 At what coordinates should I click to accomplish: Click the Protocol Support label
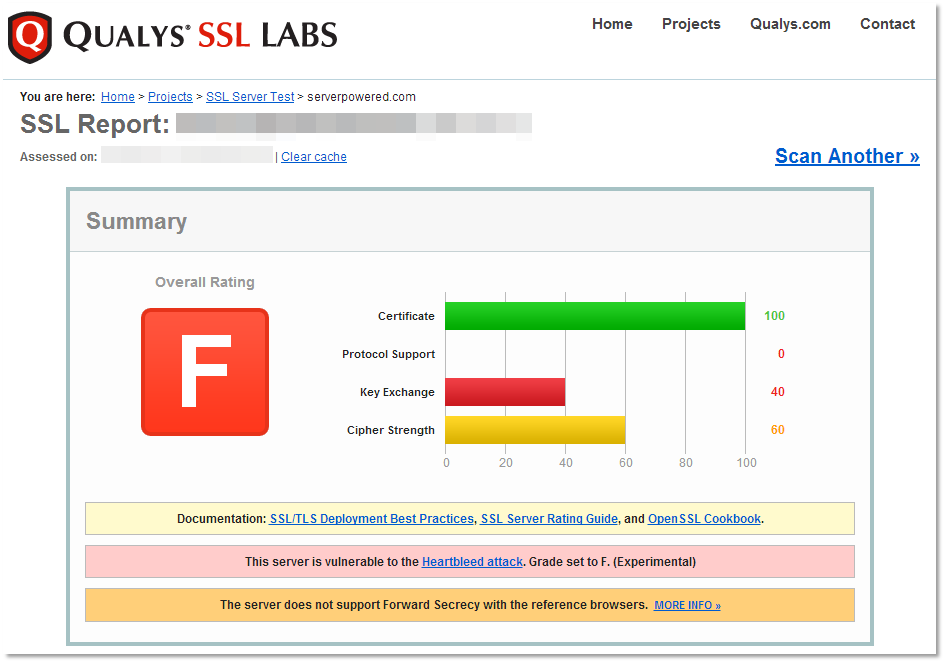(x=388, y=354)
